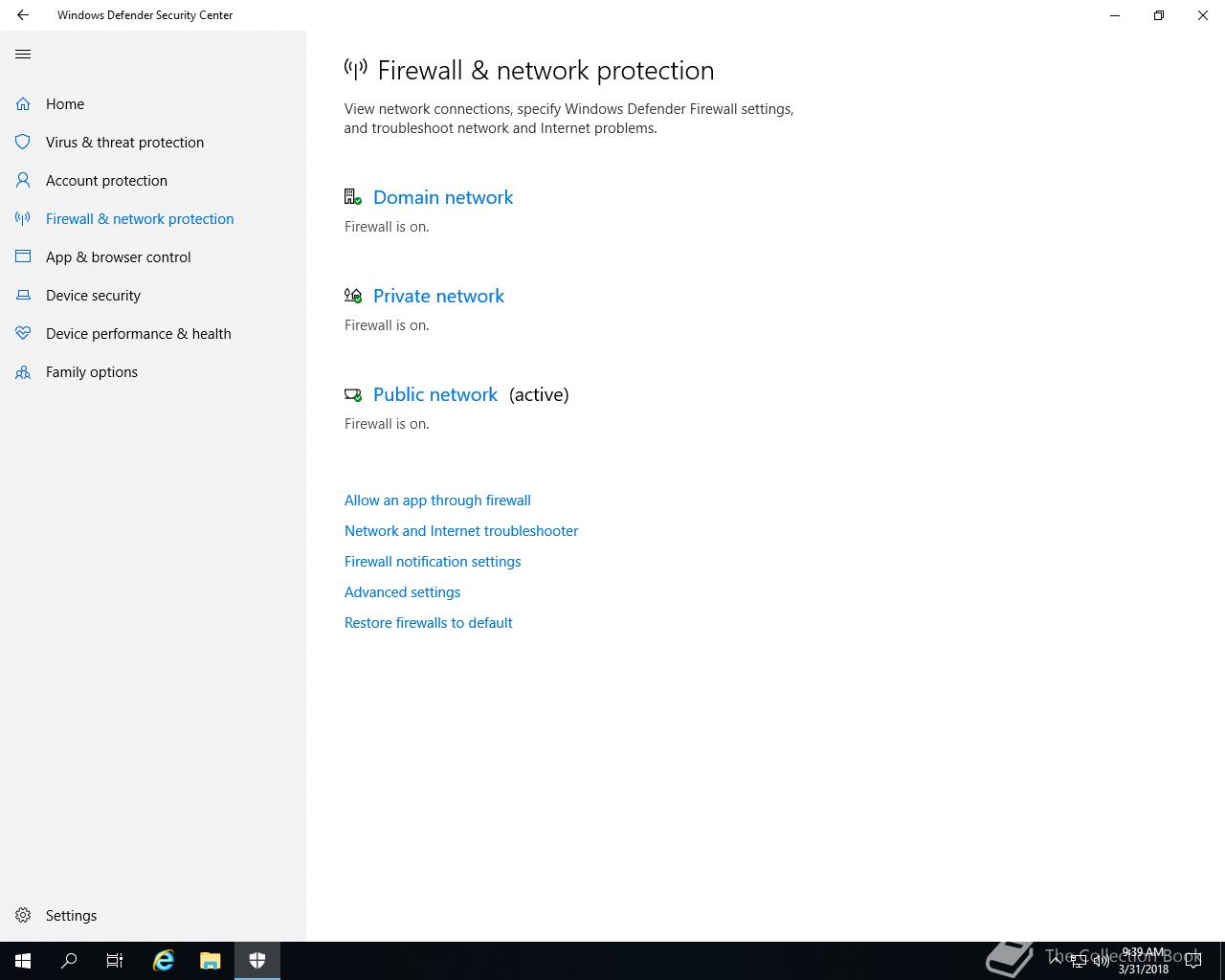Open taskbar search magnifier

tap(69, 961)
